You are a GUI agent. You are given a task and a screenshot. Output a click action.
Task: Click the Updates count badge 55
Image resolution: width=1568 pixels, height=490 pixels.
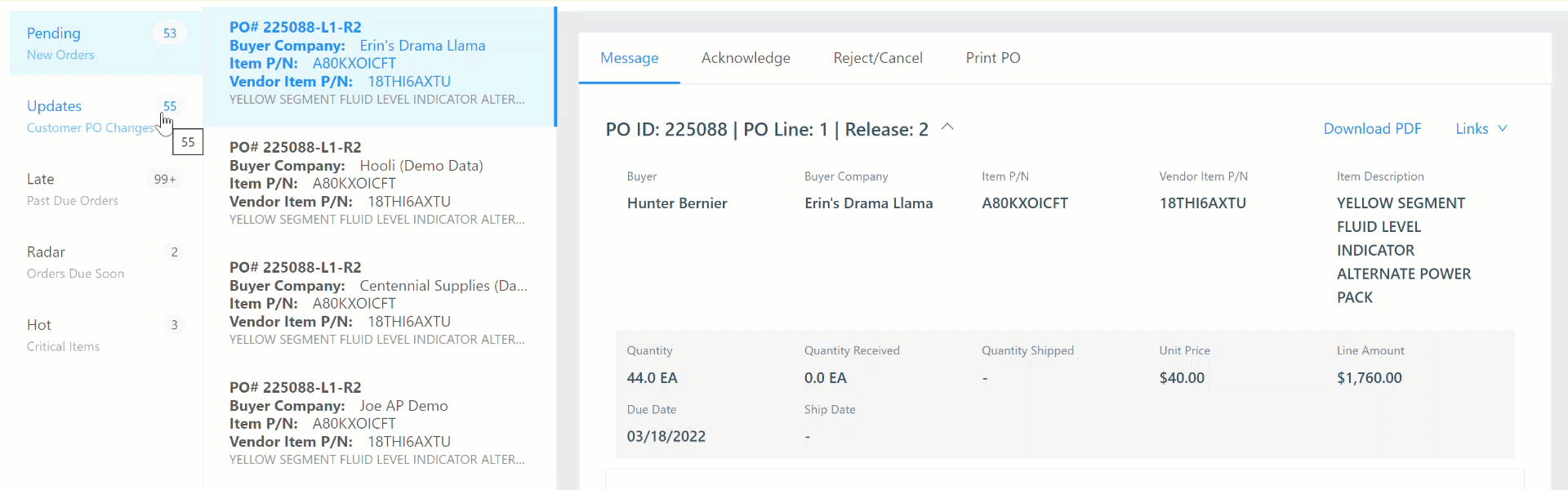pos(170,106)
